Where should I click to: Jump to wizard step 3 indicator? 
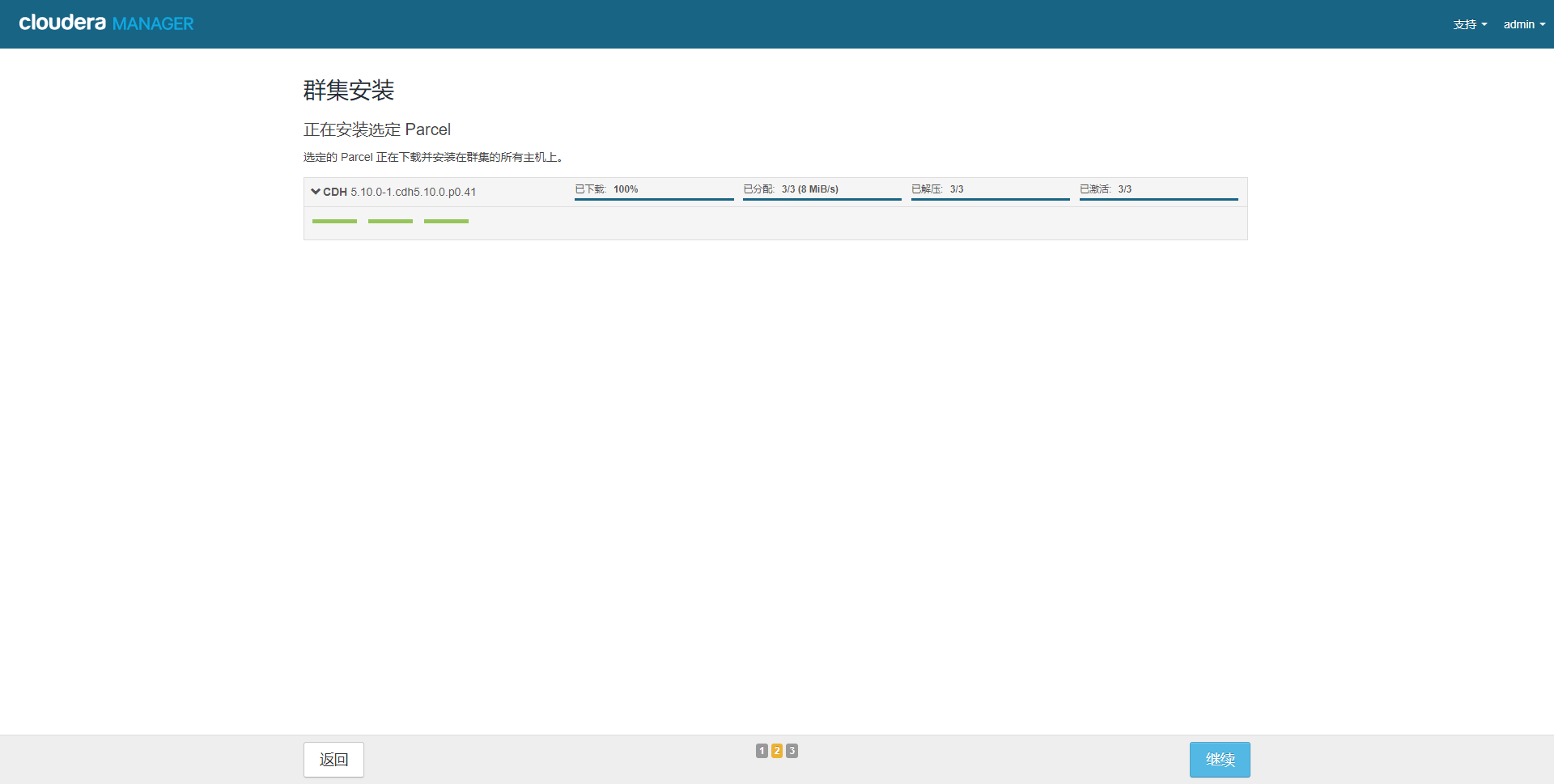click(x=792, y=751)
